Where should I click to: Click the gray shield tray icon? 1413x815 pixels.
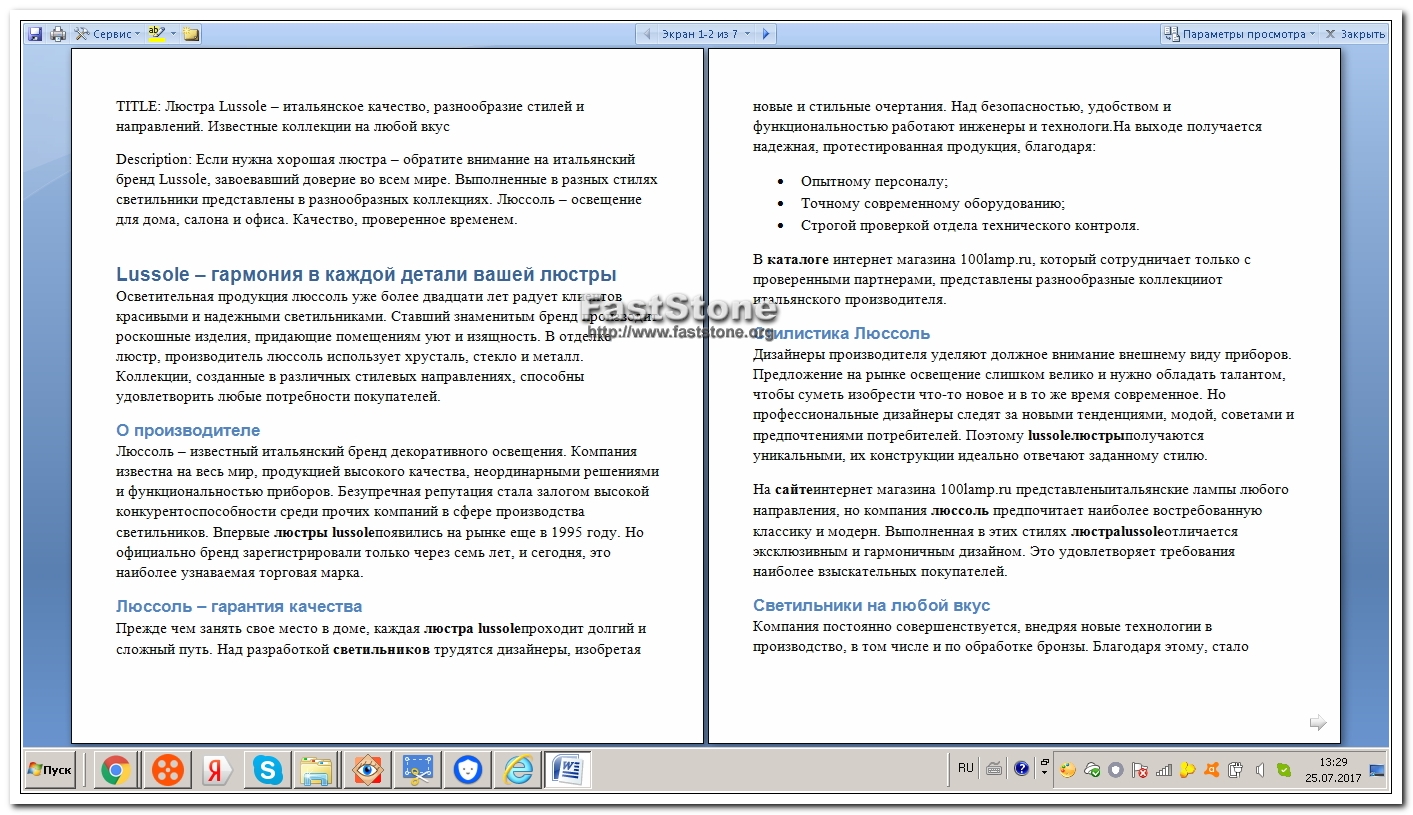[1116, 770]
